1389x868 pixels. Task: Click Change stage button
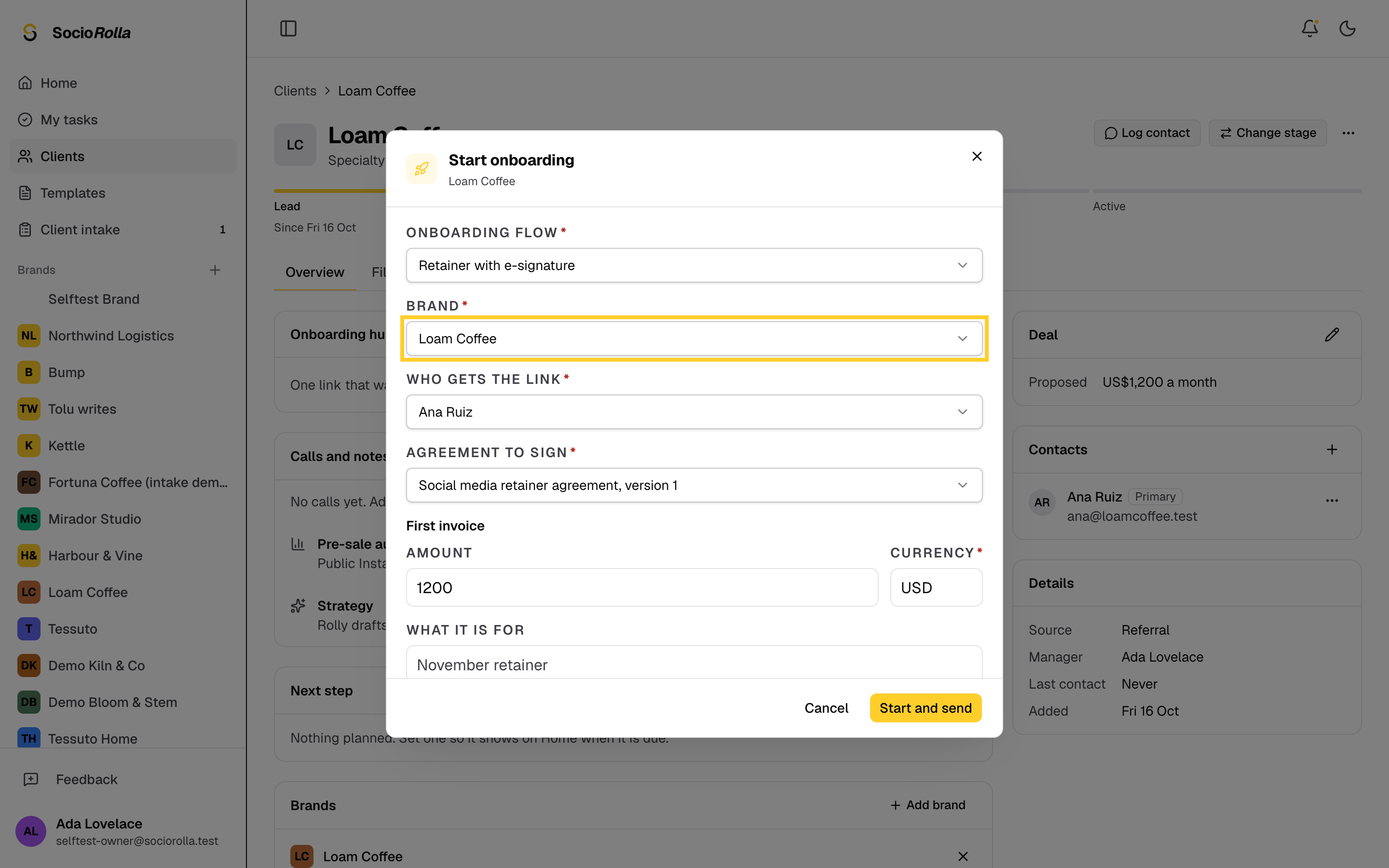(x=1267, y=133)
